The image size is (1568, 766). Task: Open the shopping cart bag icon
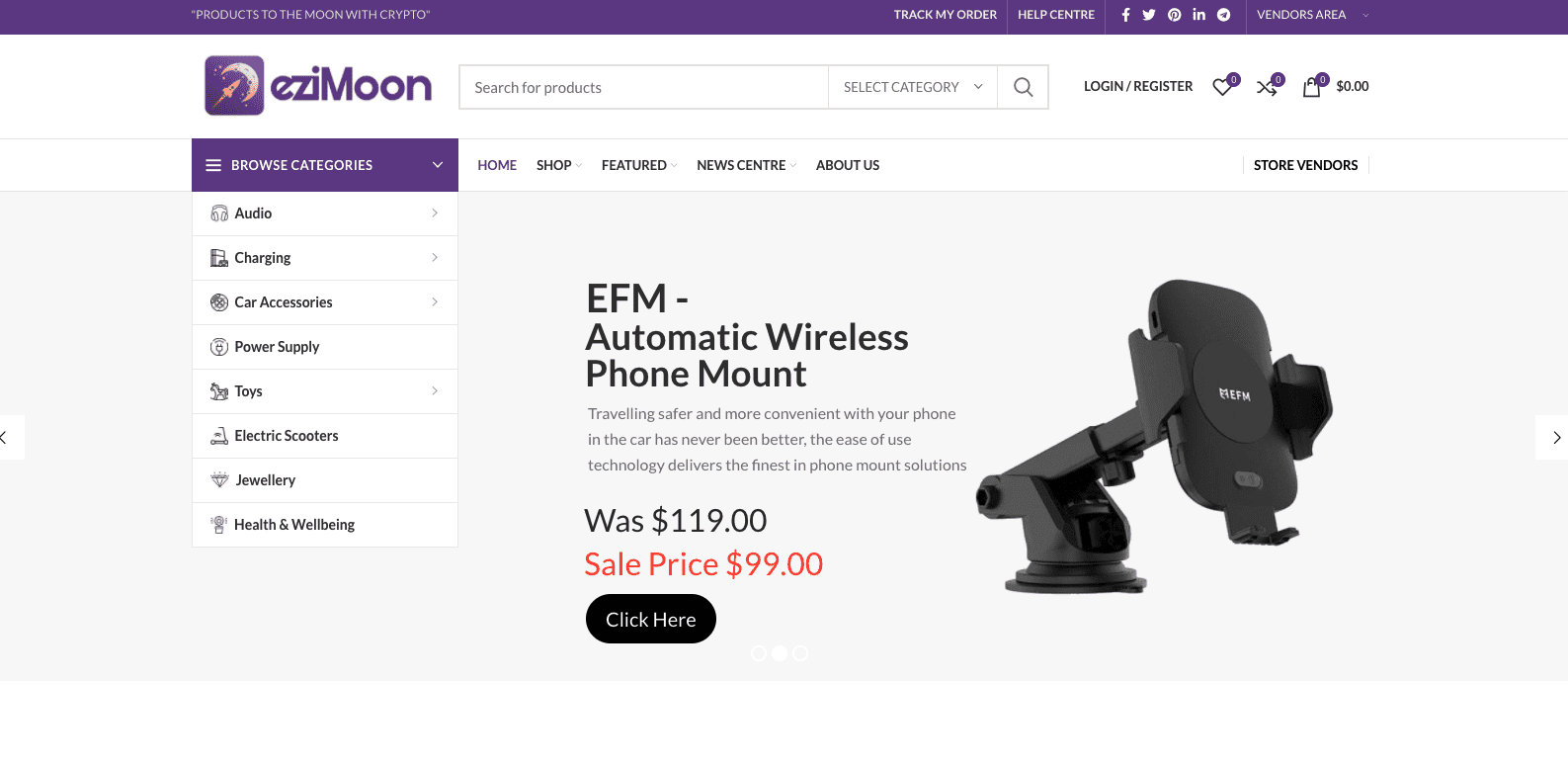coord(1312,87)
